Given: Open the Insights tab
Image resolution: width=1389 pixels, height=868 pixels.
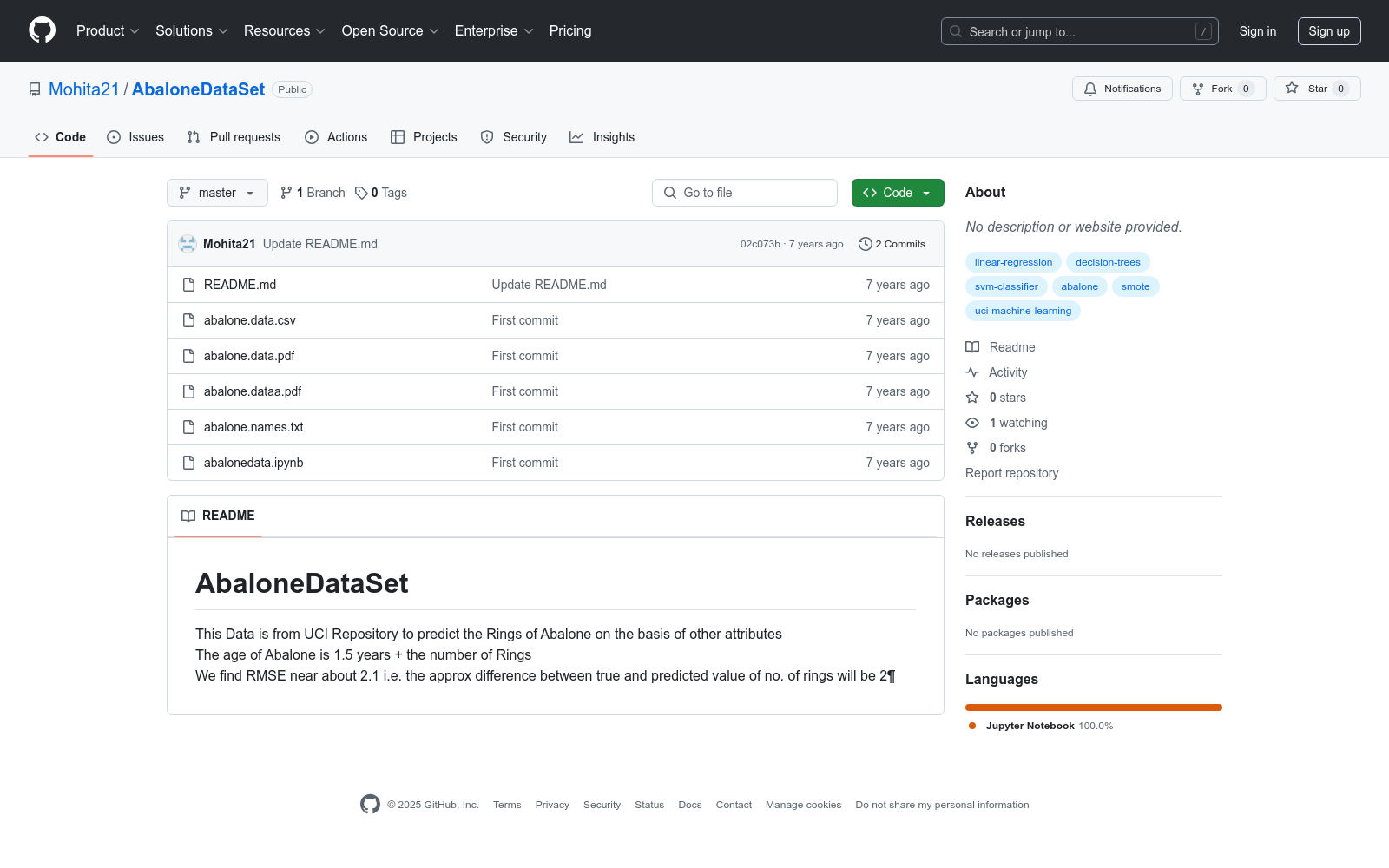Looking at the screenshot, I should pyautogui.click(x=602, y=137).
